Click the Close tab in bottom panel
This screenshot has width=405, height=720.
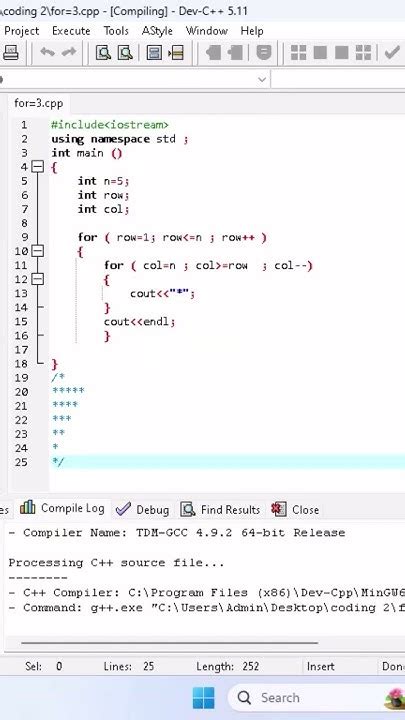[295, 509]
